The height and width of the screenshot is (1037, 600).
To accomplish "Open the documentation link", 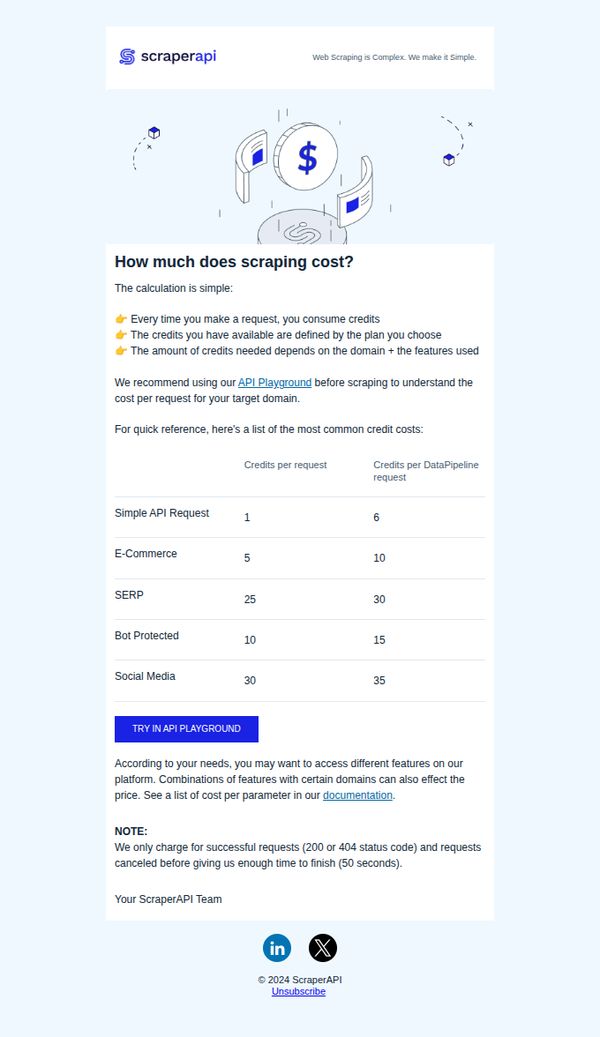I will pyautogui.click(x=357, y=795).
